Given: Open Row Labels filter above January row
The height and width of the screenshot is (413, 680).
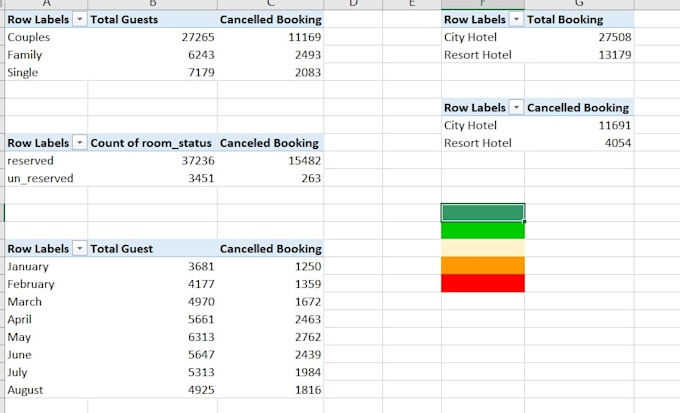Looking at the screenshot, I should click(x=79, y=249).
